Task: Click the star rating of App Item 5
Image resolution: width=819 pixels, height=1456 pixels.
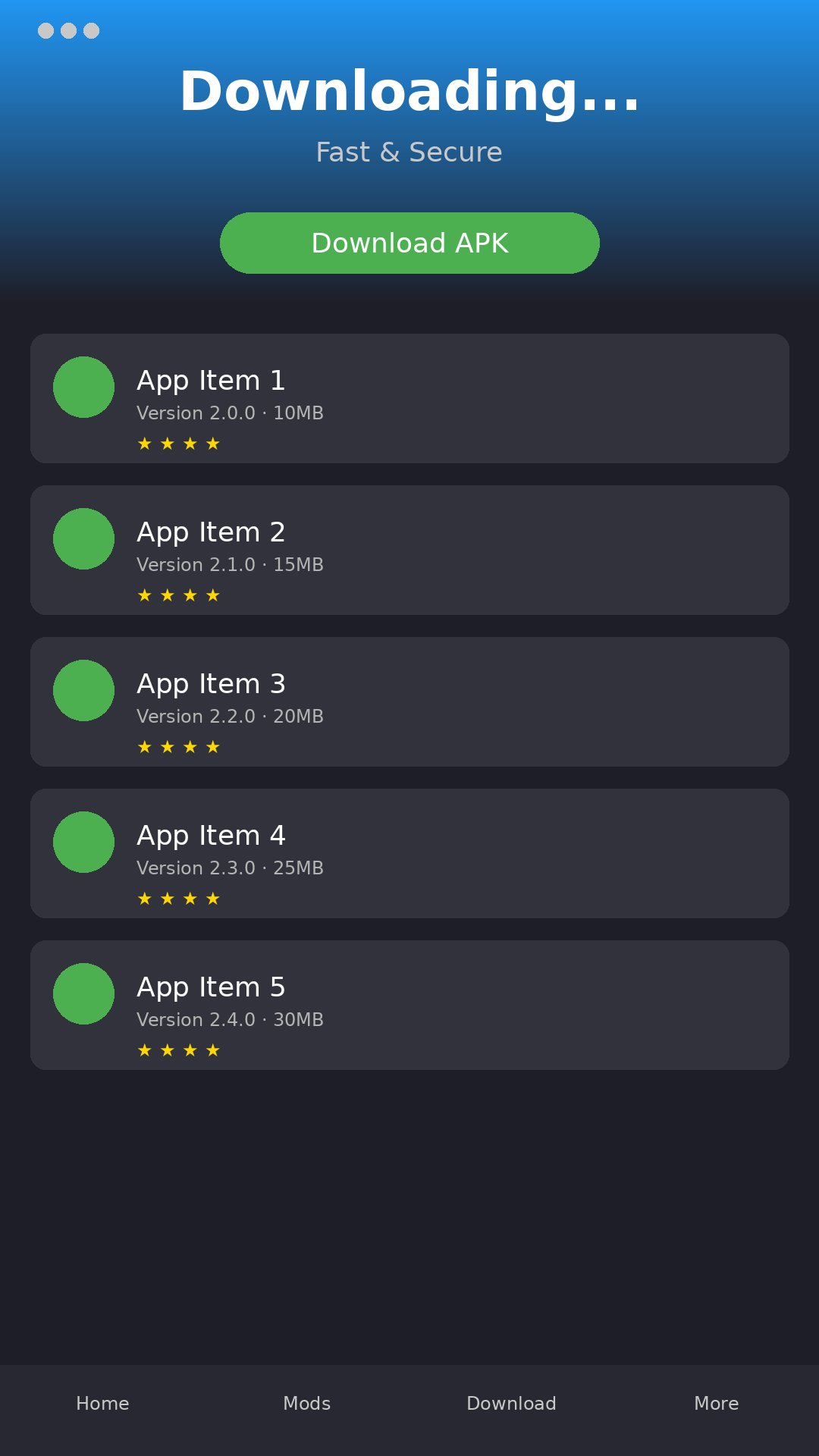Action: pyautogui.click(x=179, y=1050)
